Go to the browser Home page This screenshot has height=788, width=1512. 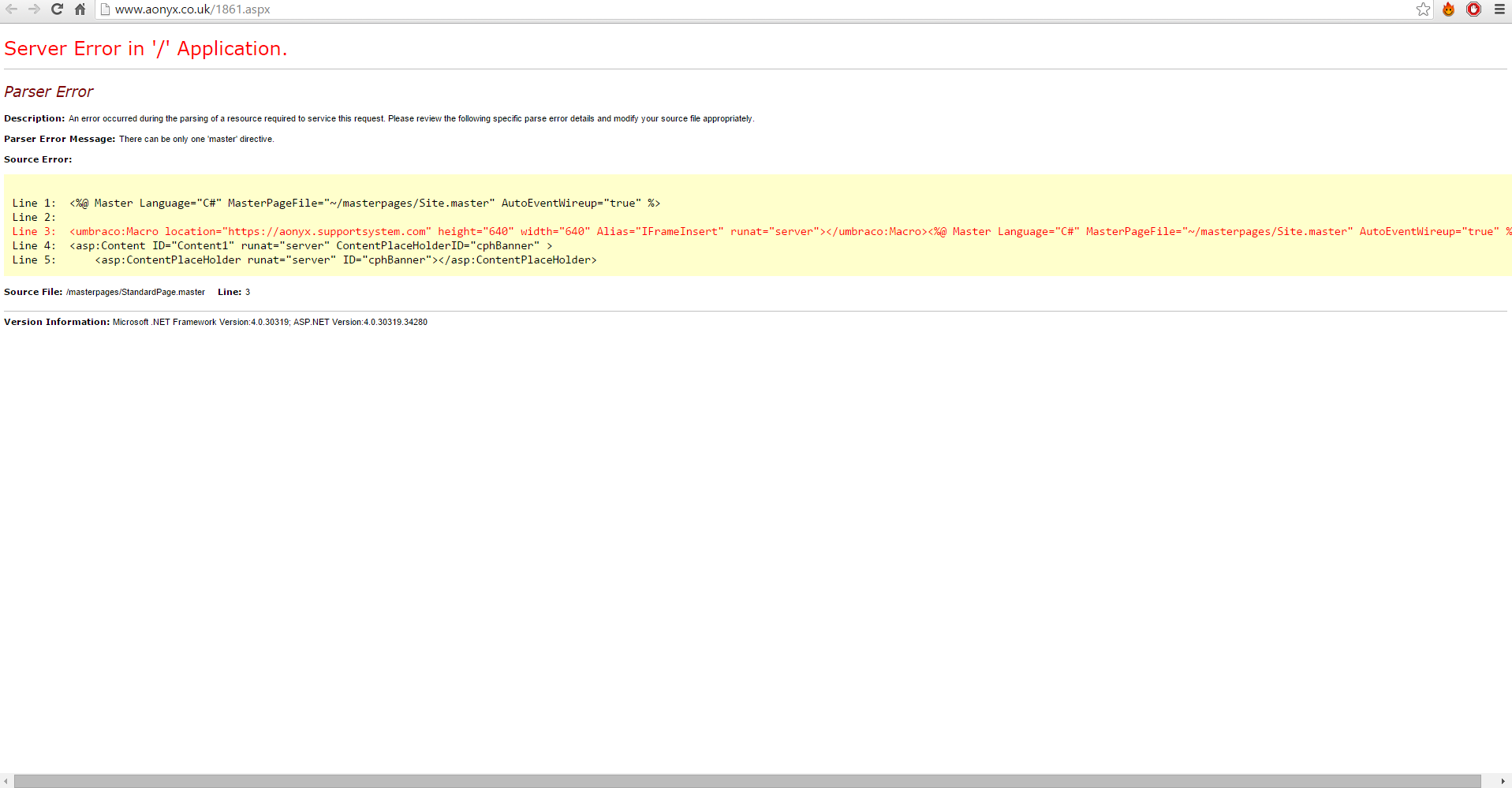point(80,9)
